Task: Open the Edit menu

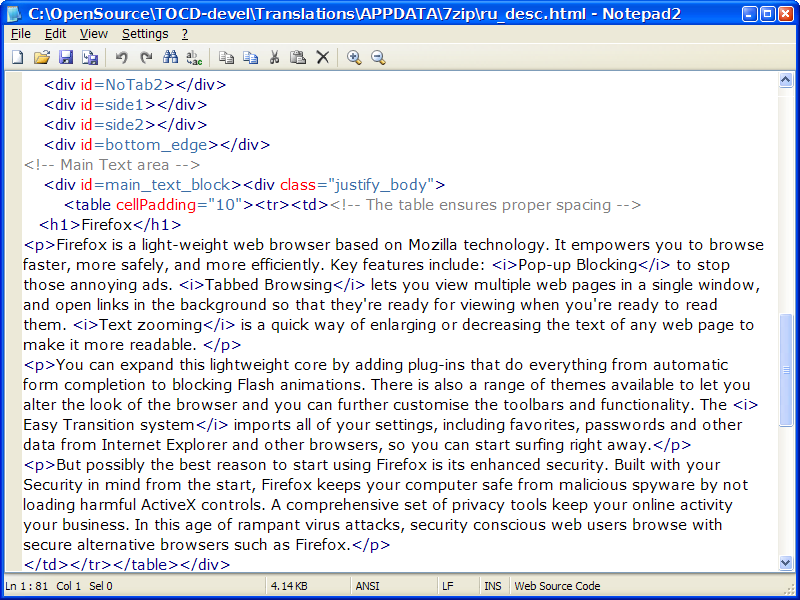Action: (x=55, y=34)
